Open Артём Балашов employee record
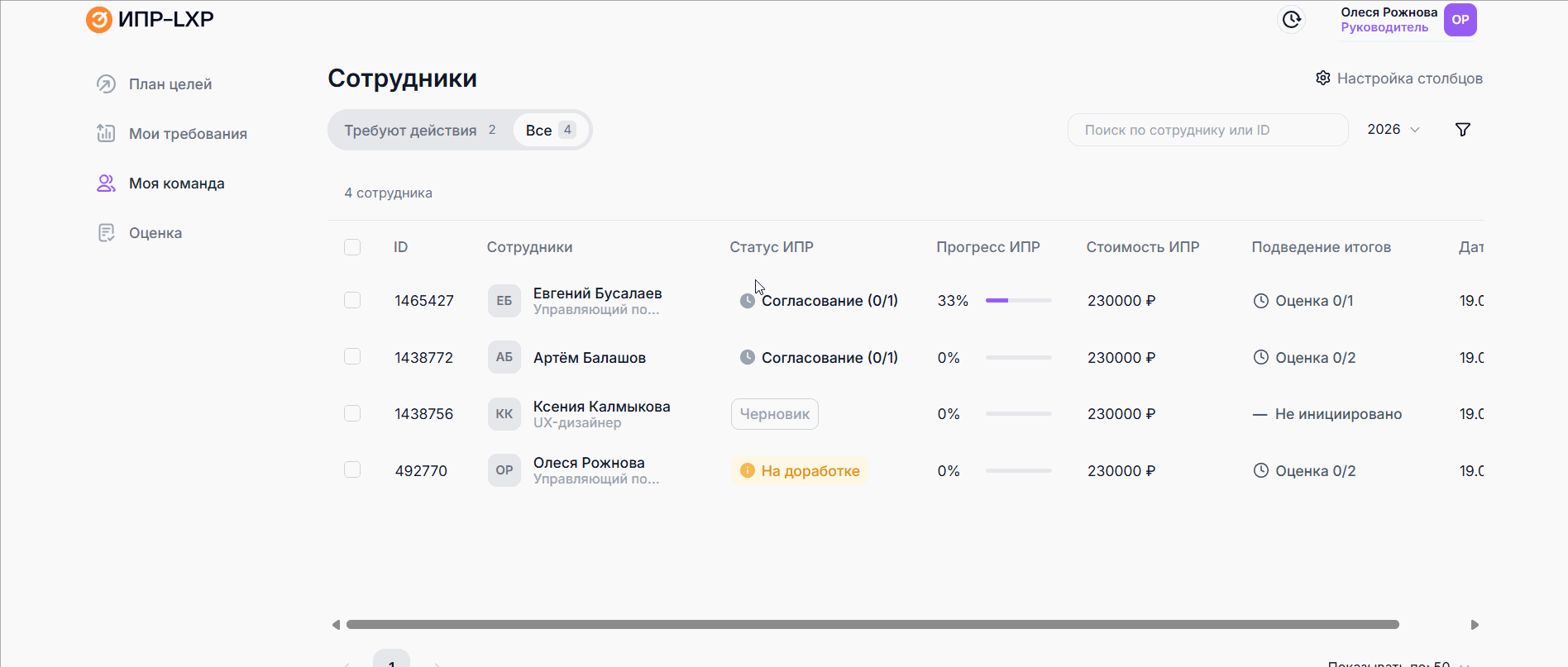This screenshot has width=1568, height=667. point(589,358)
